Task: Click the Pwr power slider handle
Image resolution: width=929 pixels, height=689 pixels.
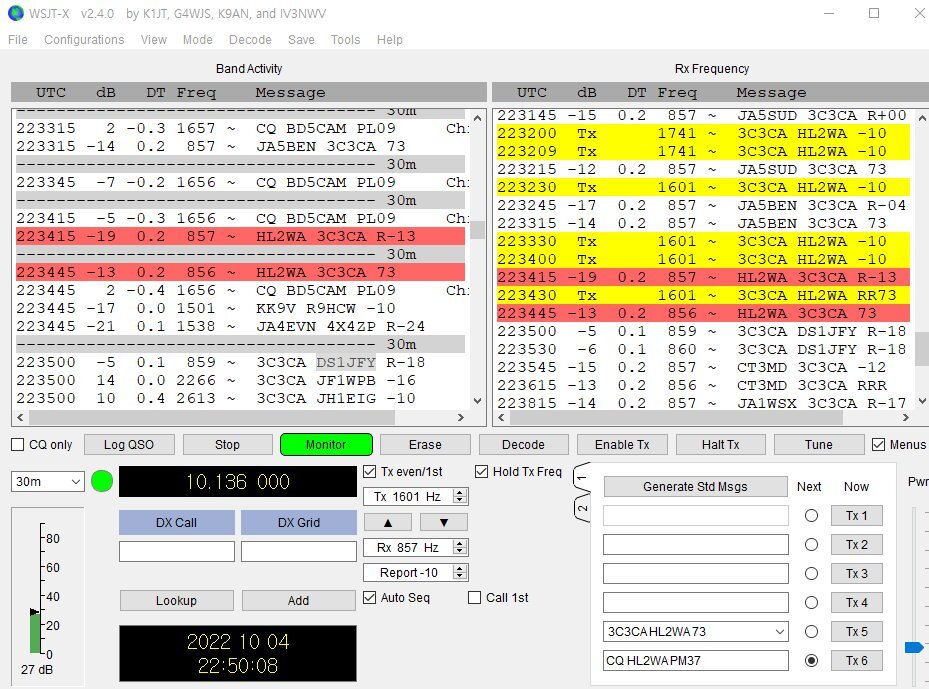Action: [x=913, y=648]
